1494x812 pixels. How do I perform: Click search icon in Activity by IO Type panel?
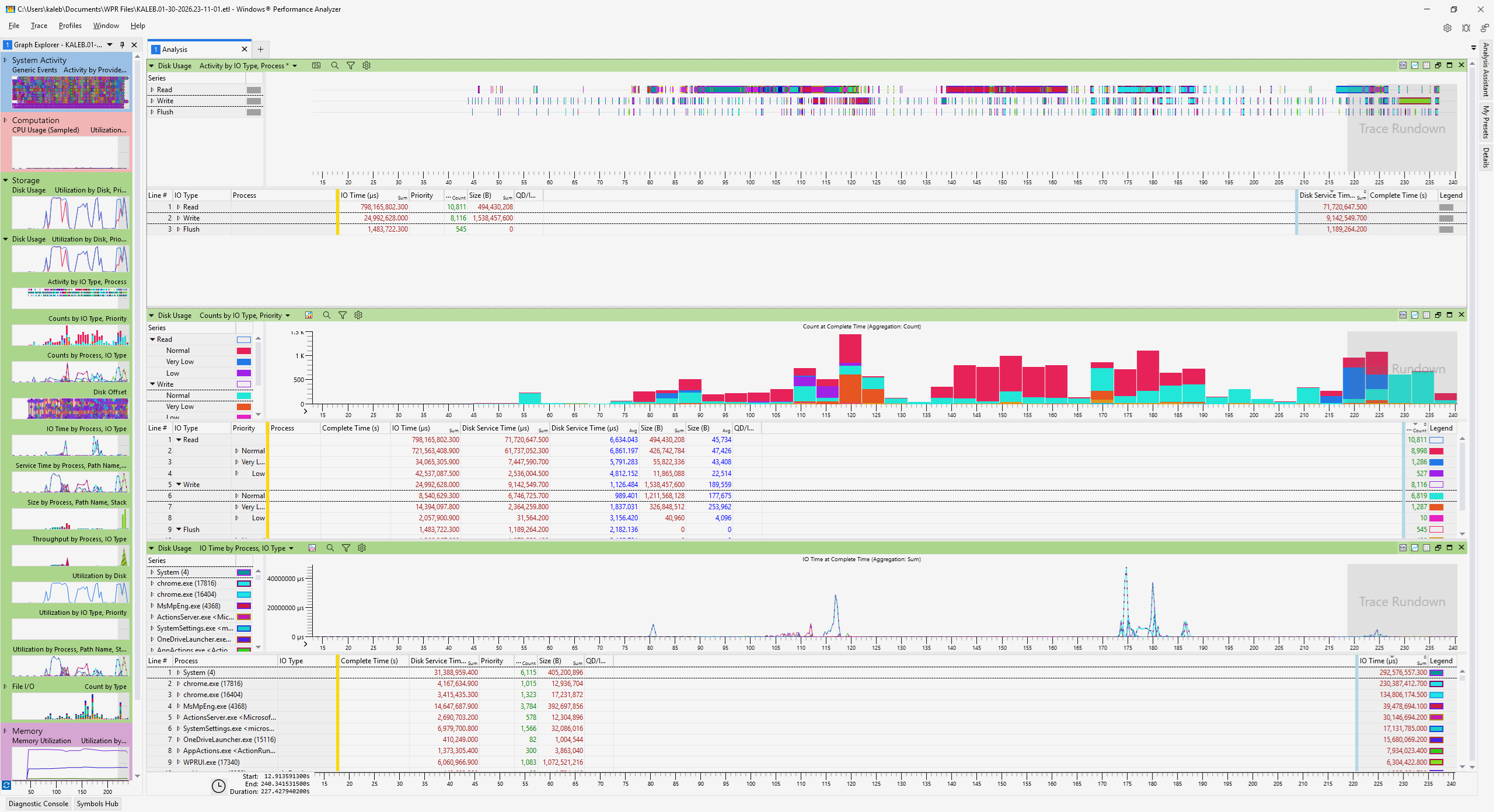(x=335, y=66)
